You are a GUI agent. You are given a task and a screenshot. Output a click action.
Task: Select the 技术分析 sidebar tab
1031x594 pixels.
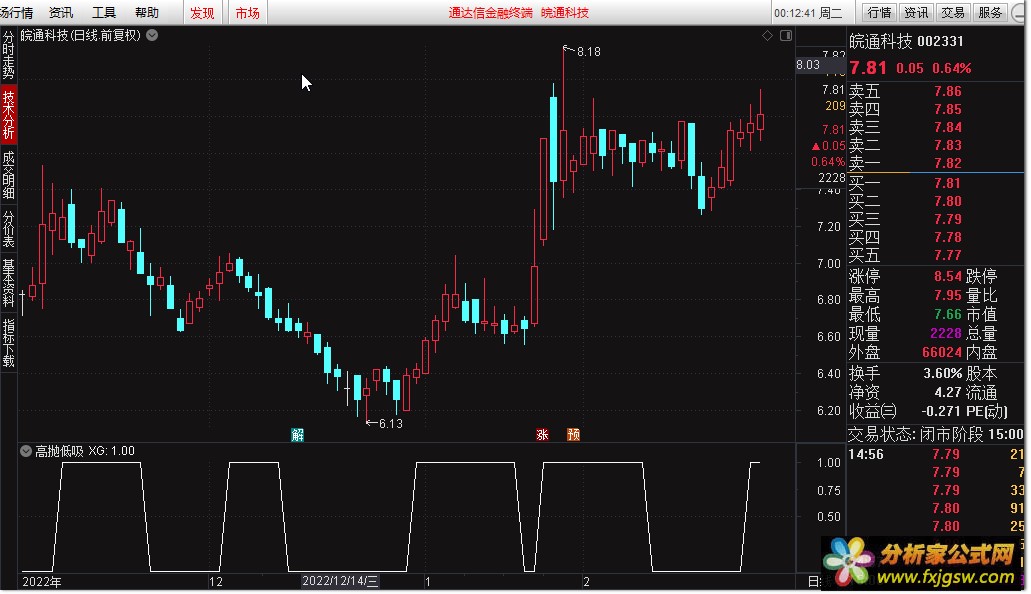(9, 114)
